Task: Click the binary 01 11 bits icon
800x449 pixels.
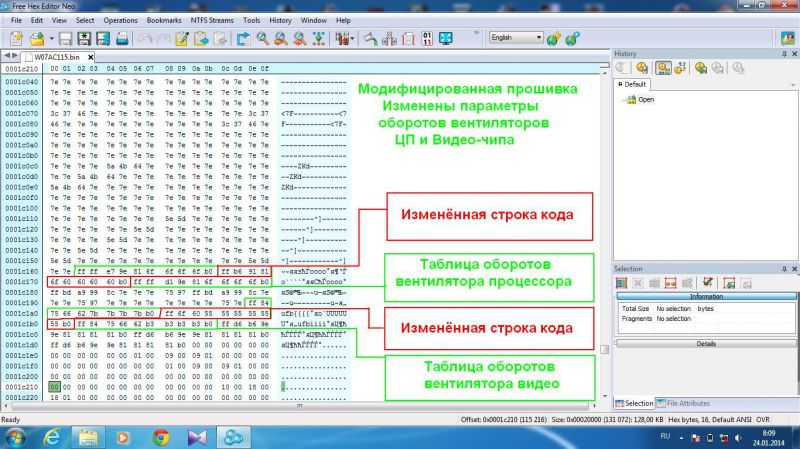Action: pos(428,38)
